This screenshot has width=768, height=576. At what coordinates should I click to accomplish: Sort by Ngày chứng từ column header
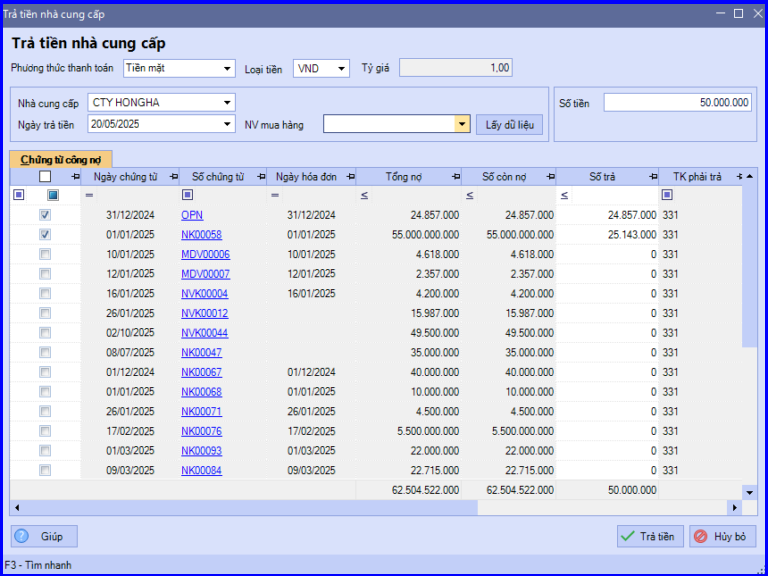[125, 177]
